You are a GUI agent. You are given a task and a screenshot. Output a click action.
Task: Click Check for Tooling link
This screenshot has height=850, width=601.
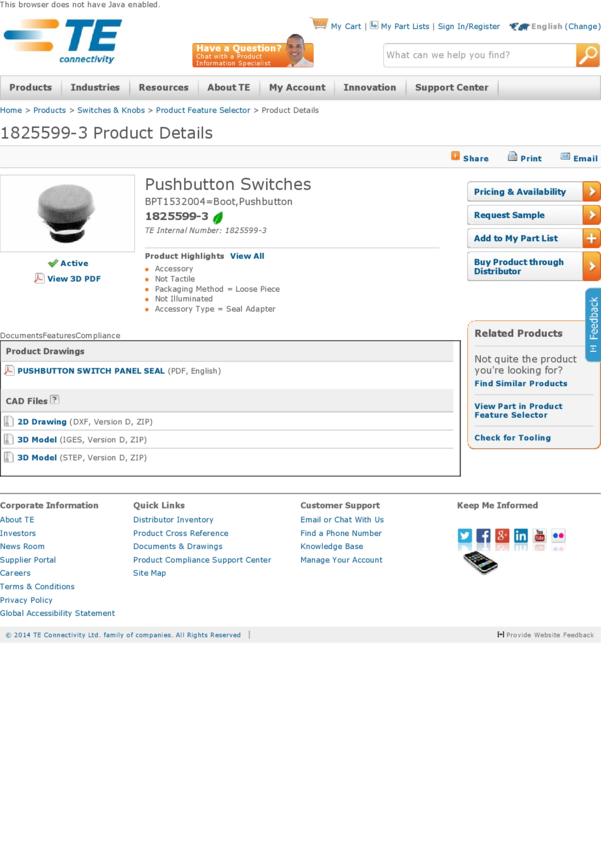pyautogui.click(x=513, y=437)
